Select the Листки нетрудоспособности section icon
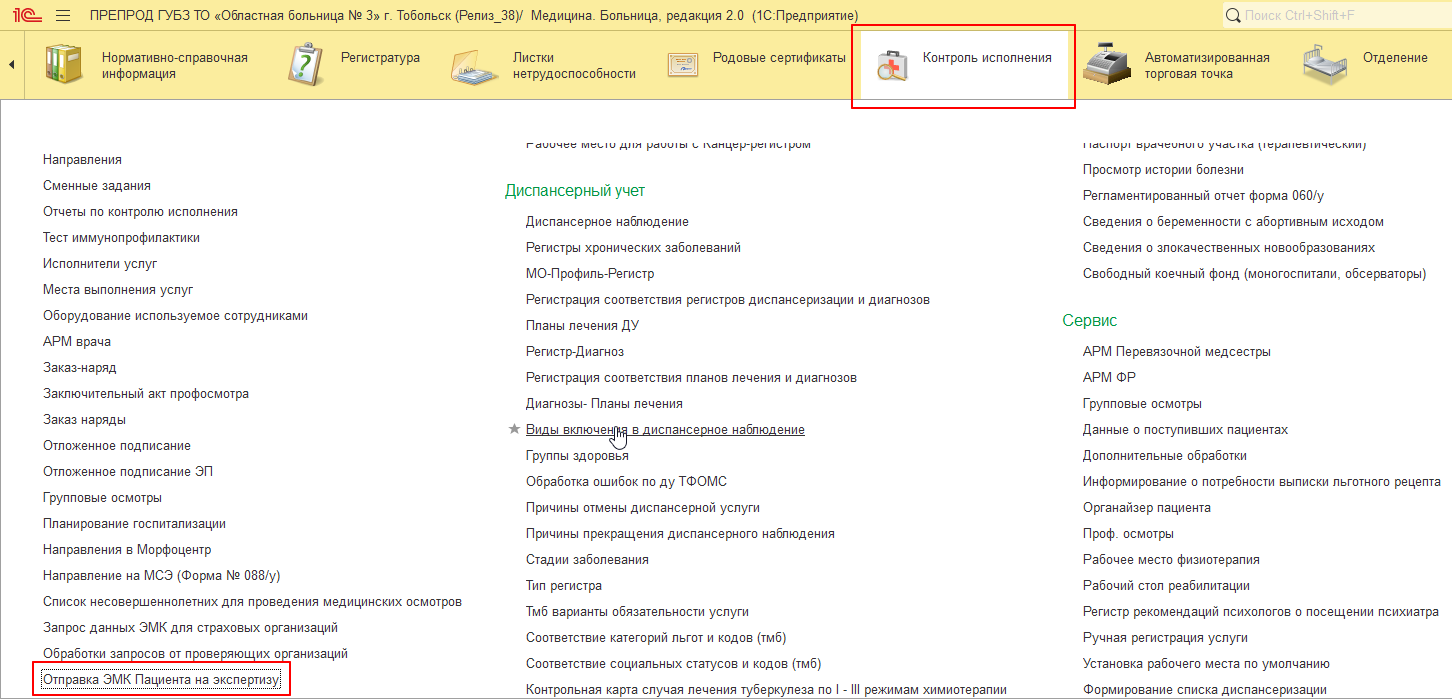 pos(474,66)
